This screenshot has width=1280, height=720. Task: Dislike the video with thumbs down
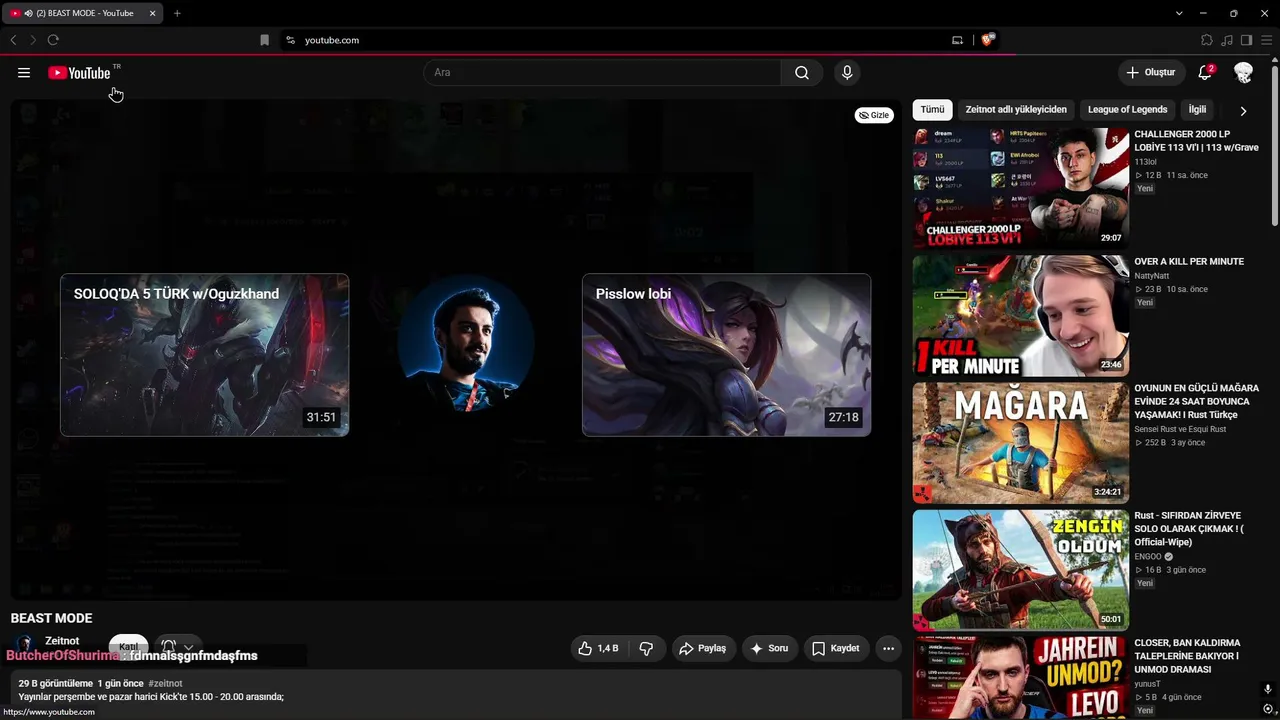pos(646,648)
